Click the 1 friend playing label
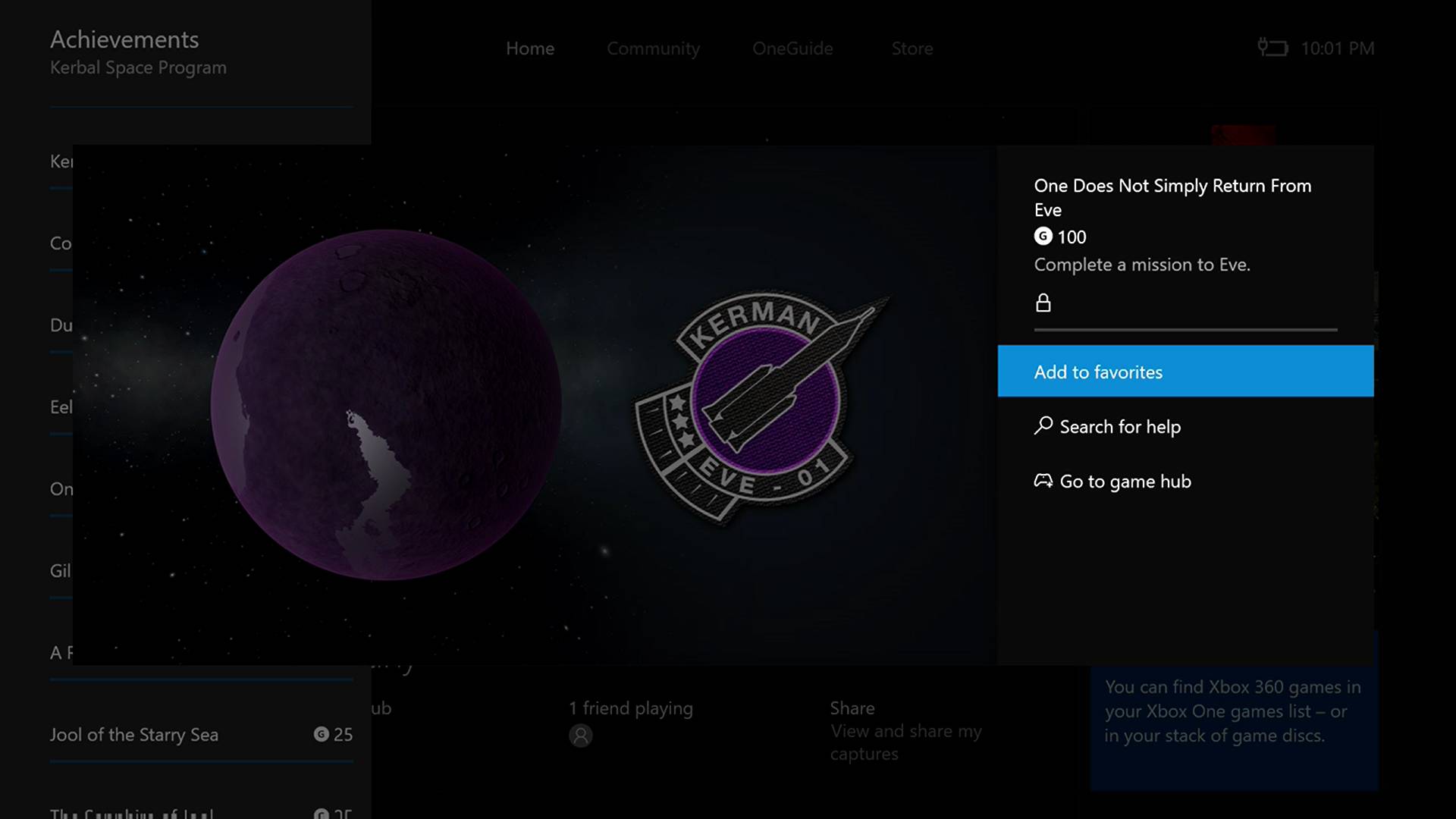This screenshot has height=819, width=1456. point(631,708)
